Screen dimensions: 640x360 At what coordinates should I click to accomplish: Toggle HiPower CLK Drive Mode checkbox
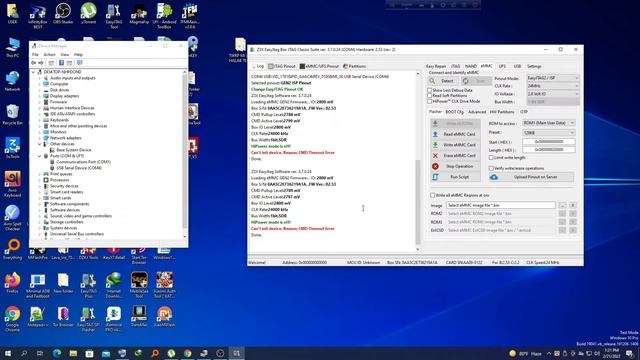[x=429, y=101]
